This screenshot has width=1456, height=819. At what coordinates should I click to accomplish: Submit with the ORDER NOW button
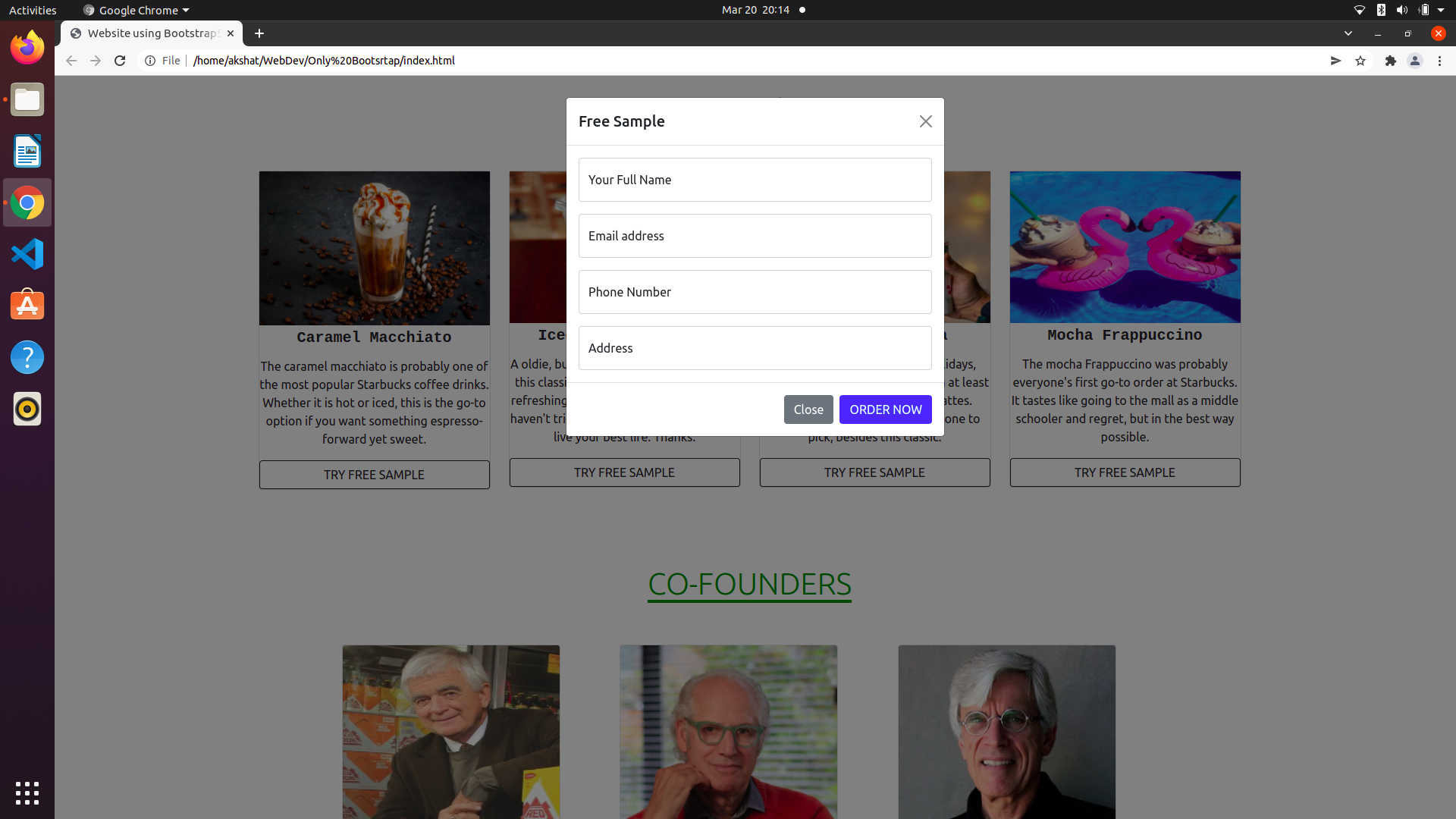click(x=886, y=409)
